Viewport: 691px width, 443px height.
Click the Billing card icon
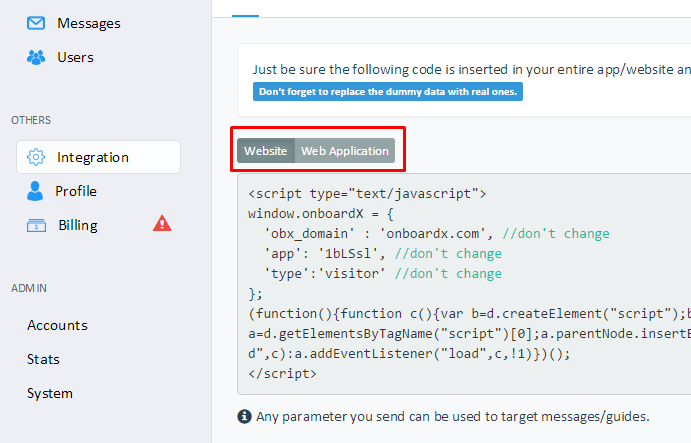[36, 225]
